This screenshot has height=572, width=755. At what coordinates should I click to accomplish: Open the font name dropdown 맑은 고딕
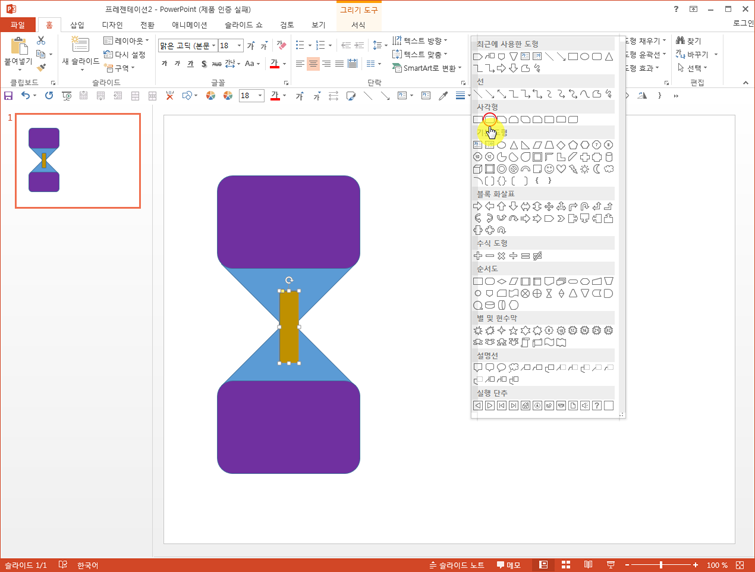tap(214, 46)
